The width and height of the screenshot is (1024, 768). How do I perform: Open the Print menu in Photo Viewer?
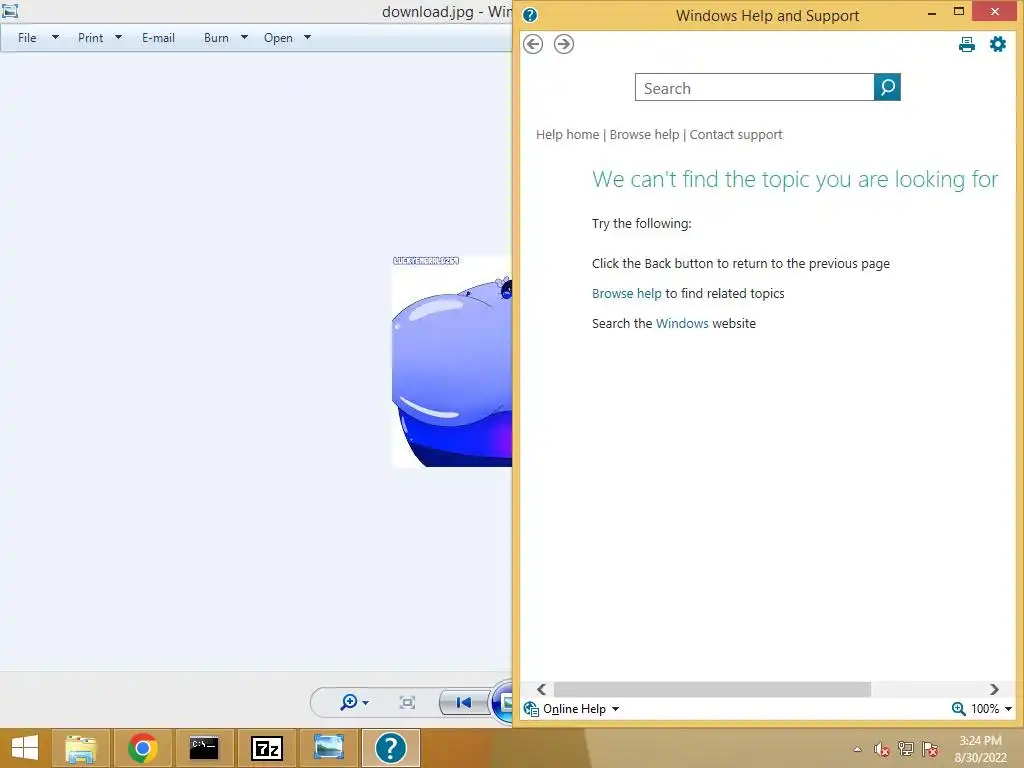(x=91, y=38)
